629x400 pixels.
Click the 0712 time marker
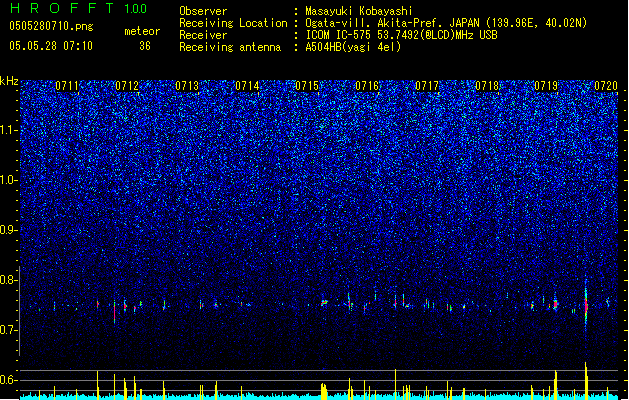pyautogui.click(x=127, y=86)
